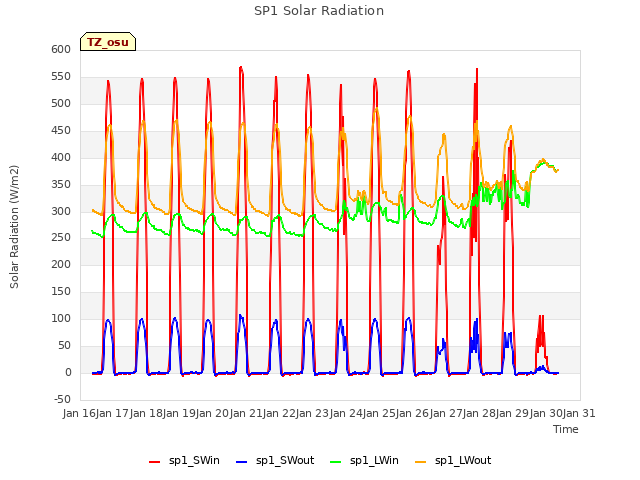Click the 200 y-axis tick label

(61, 264)
